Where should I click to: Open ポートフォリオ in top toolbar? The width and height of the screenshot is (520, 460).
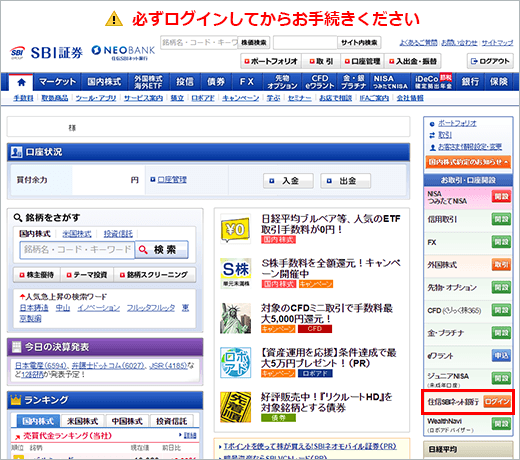point(271,61)
